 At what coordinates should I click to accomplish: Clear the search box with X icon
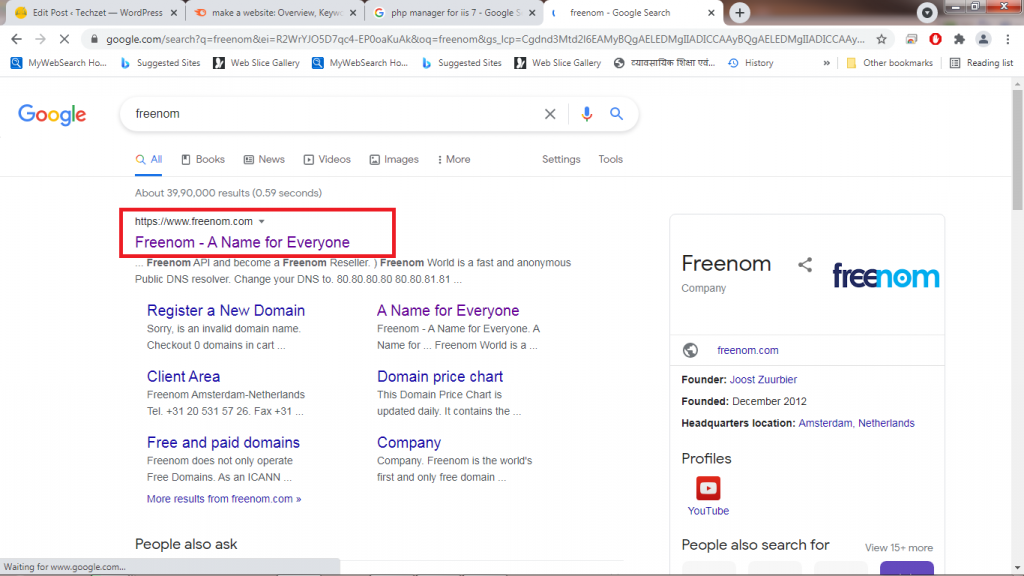550,114
